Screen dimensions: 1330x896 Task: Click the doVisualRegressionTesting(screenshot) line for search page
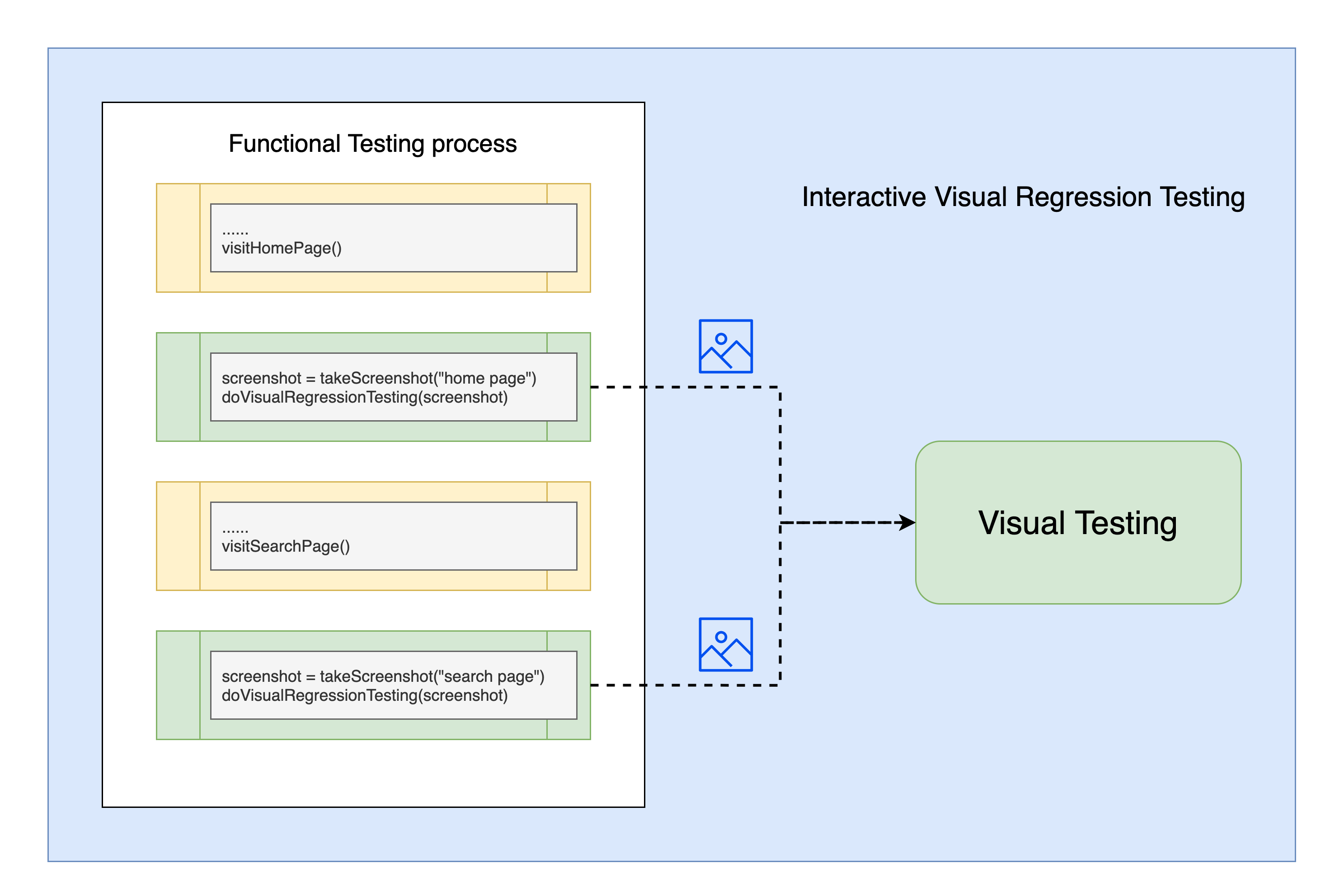(x=365, y=696)
